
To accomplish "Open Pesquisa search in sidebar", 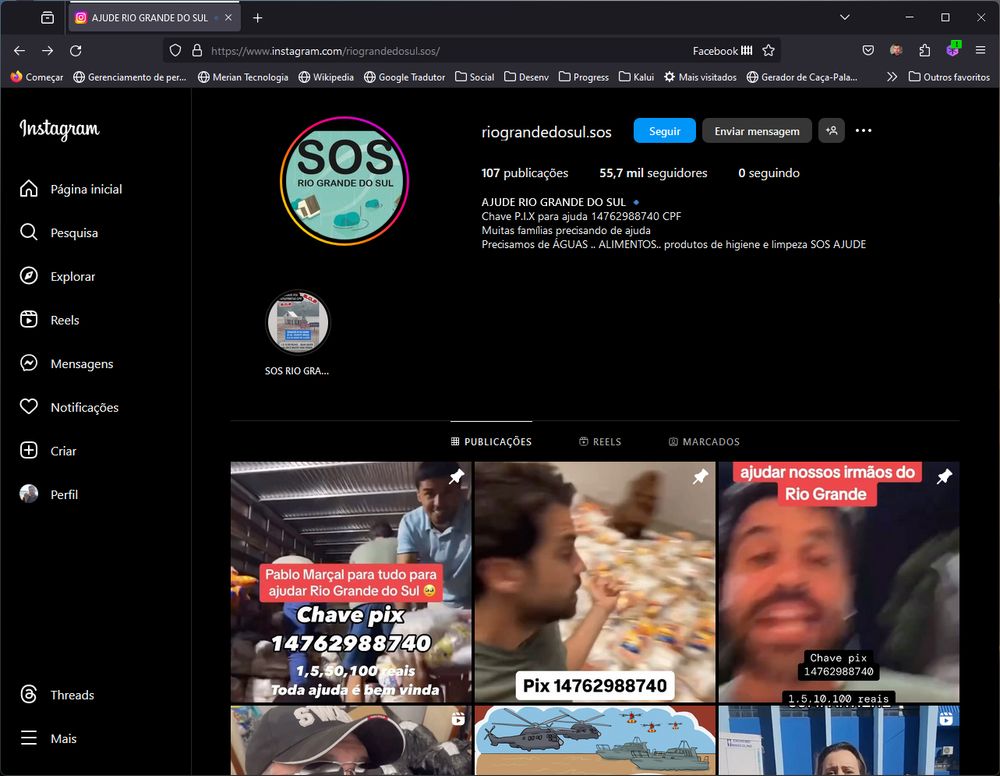I will click(x=59, y=233).
